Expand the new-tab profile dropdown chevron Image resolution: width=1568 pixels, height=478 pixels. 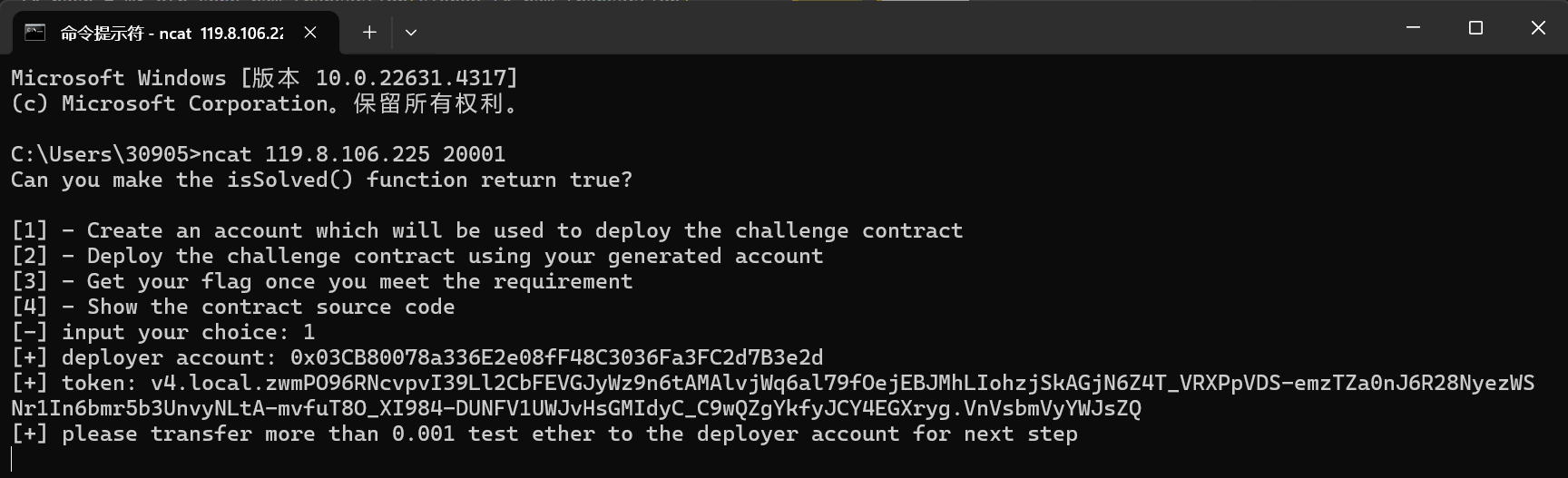[x=411, y=33]
